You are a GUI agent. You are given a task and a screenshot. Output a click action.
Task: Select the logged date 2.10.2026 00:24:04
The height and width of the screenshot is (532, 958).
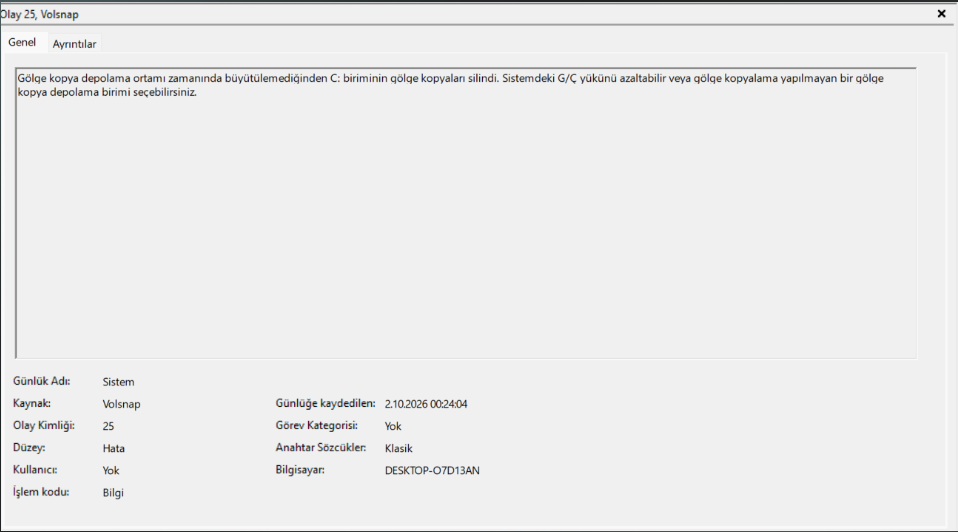click(x=426, y=404)
